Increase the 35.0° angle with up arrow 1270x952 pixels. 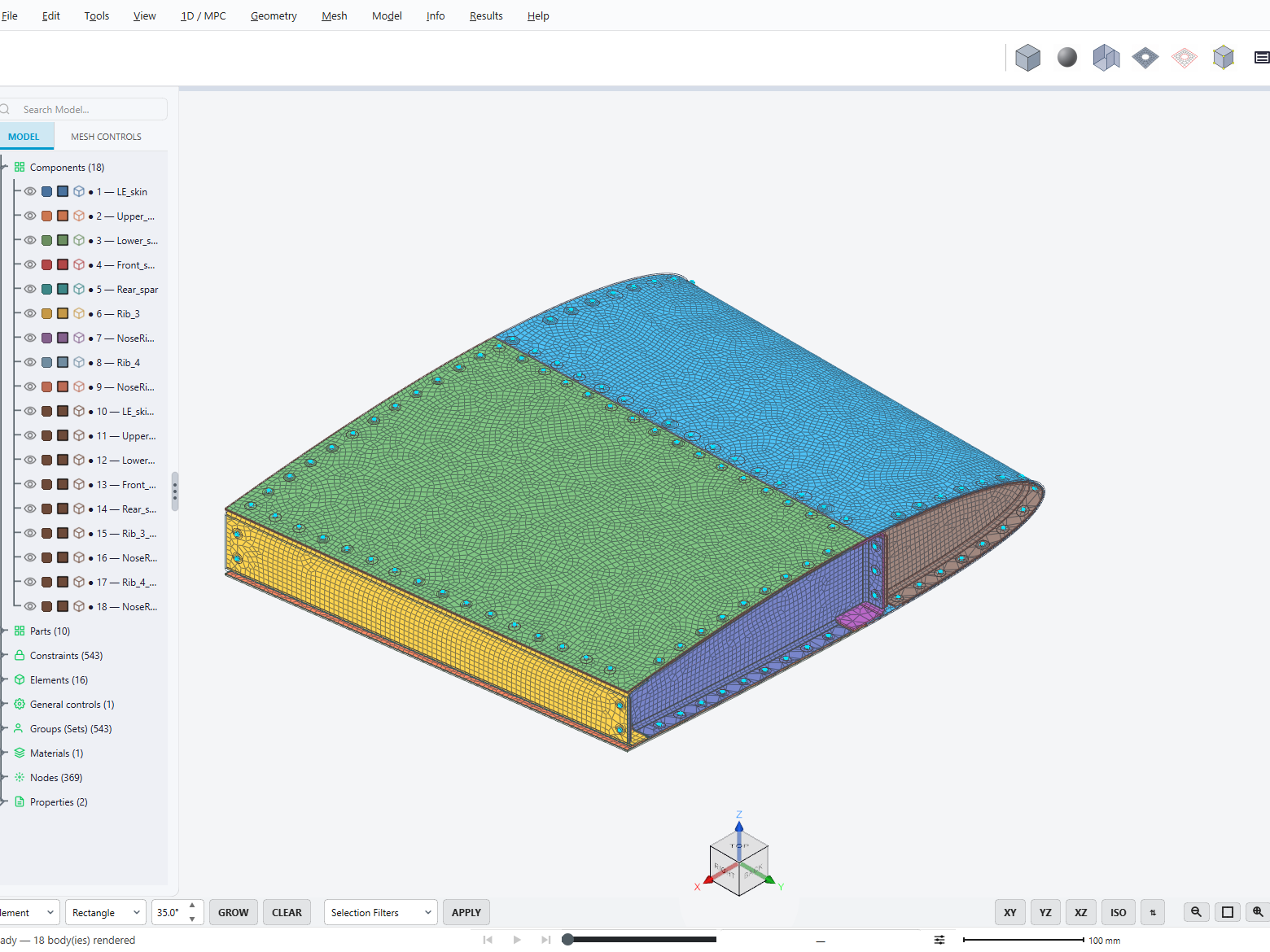pos(192,906)
